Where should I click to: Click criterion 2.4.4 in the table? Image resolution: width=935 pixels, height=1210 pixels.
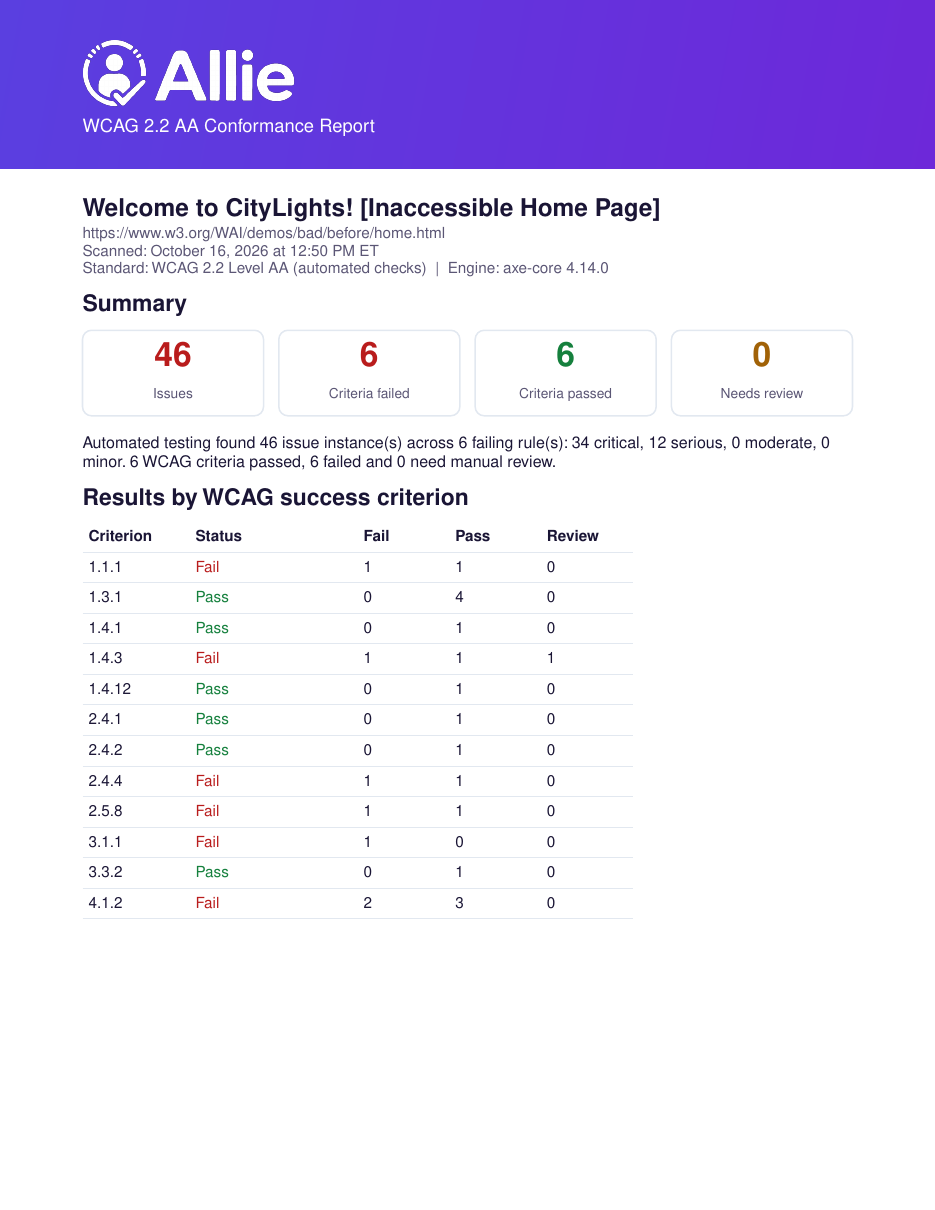pos(105,781)
